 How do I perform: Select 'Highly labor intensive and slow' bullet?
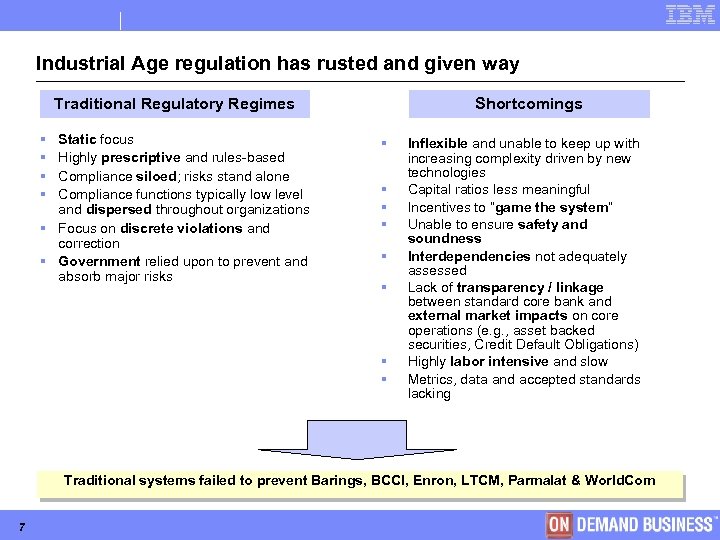[x=508, y=361]
